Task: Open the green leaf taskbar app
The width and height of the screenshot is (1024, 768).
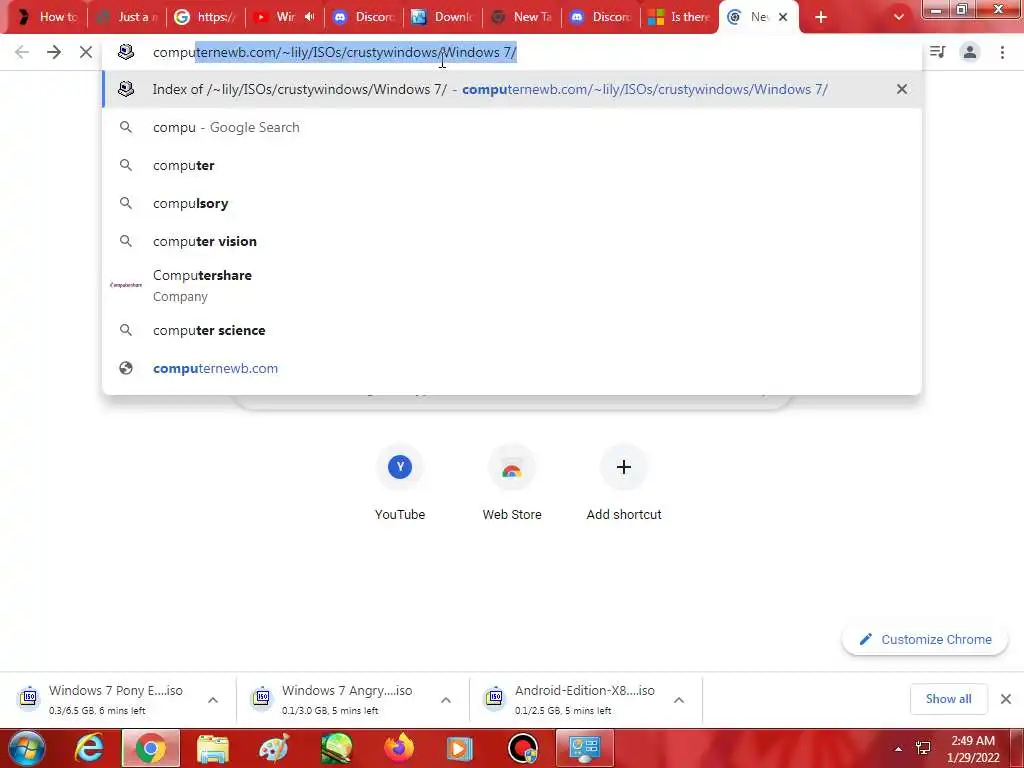Action: click(336, 748)
